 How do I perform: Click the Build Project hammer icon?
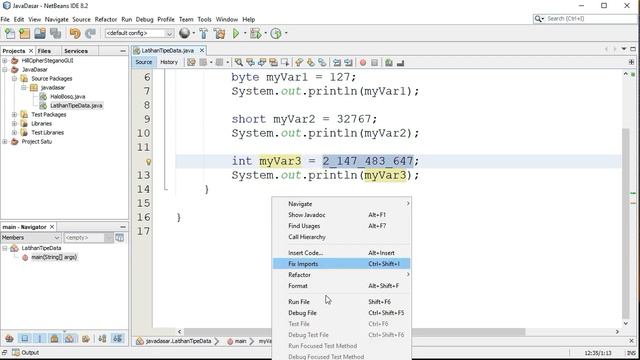click(203, 33)
